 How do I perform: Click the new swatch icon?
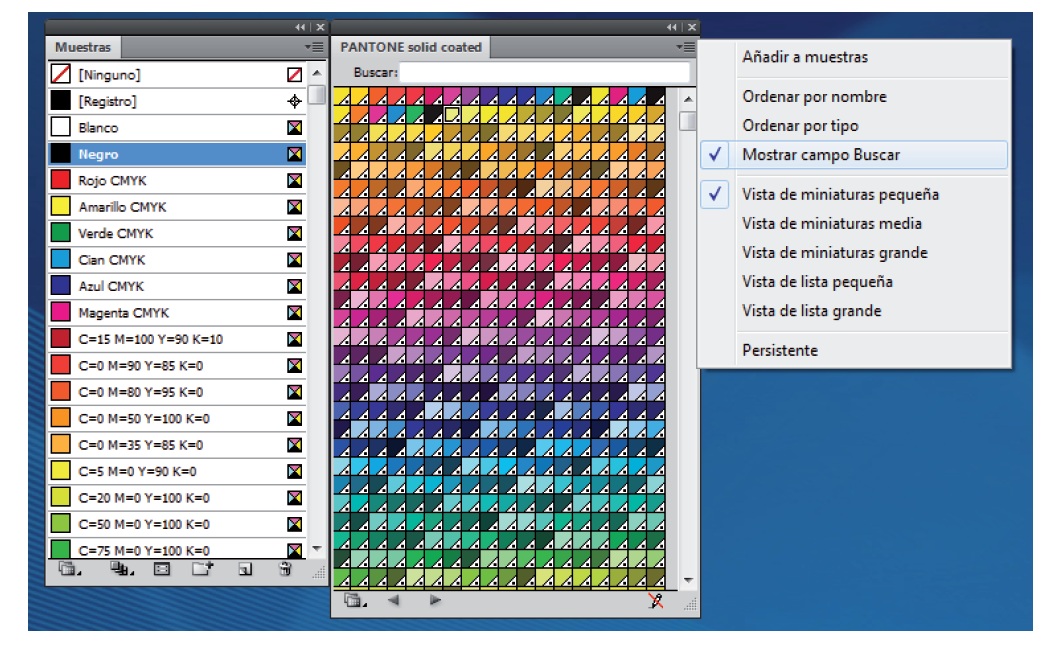[245, 570]
